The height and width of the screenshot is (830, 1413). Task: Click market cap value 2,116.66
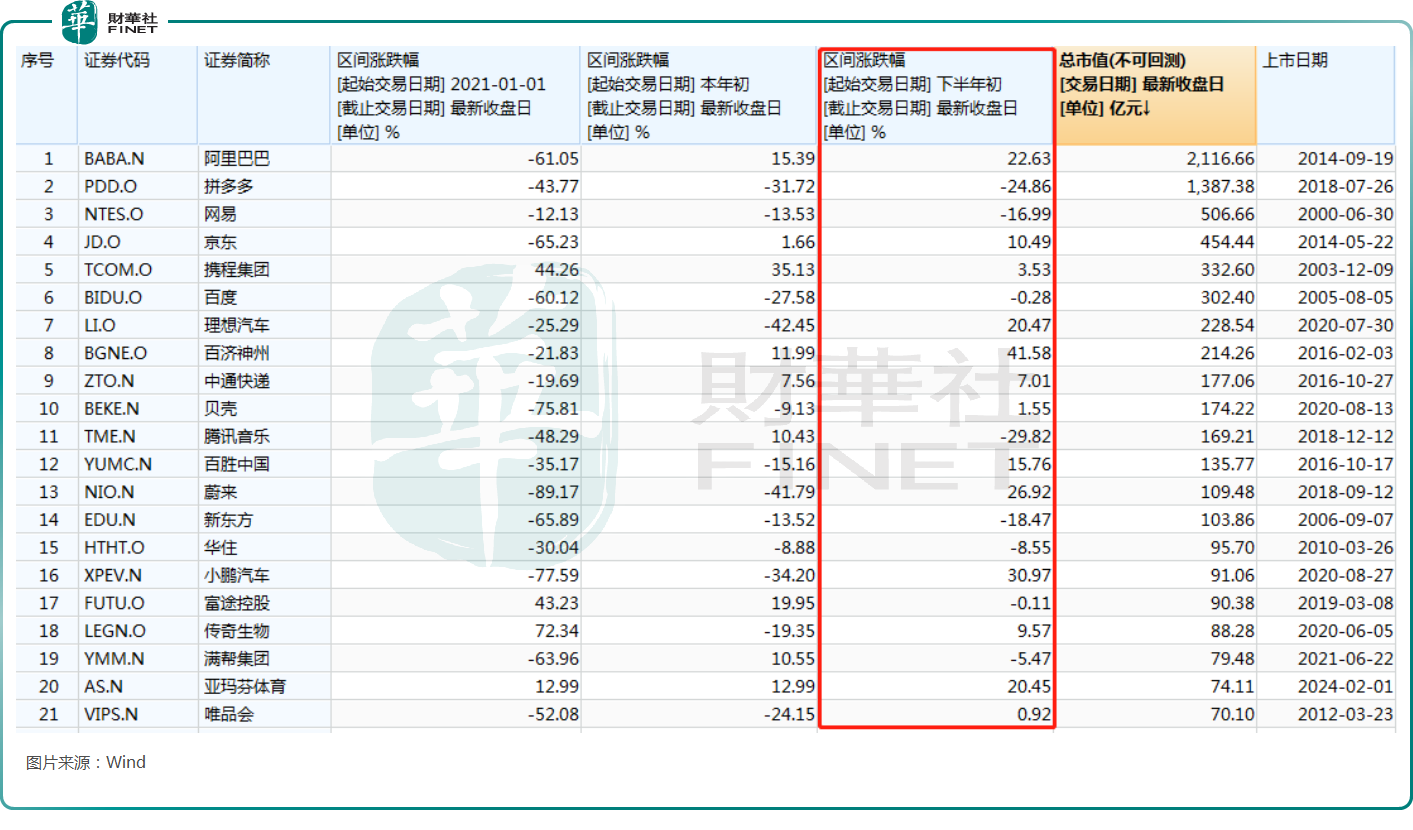tap(1219, 159)
